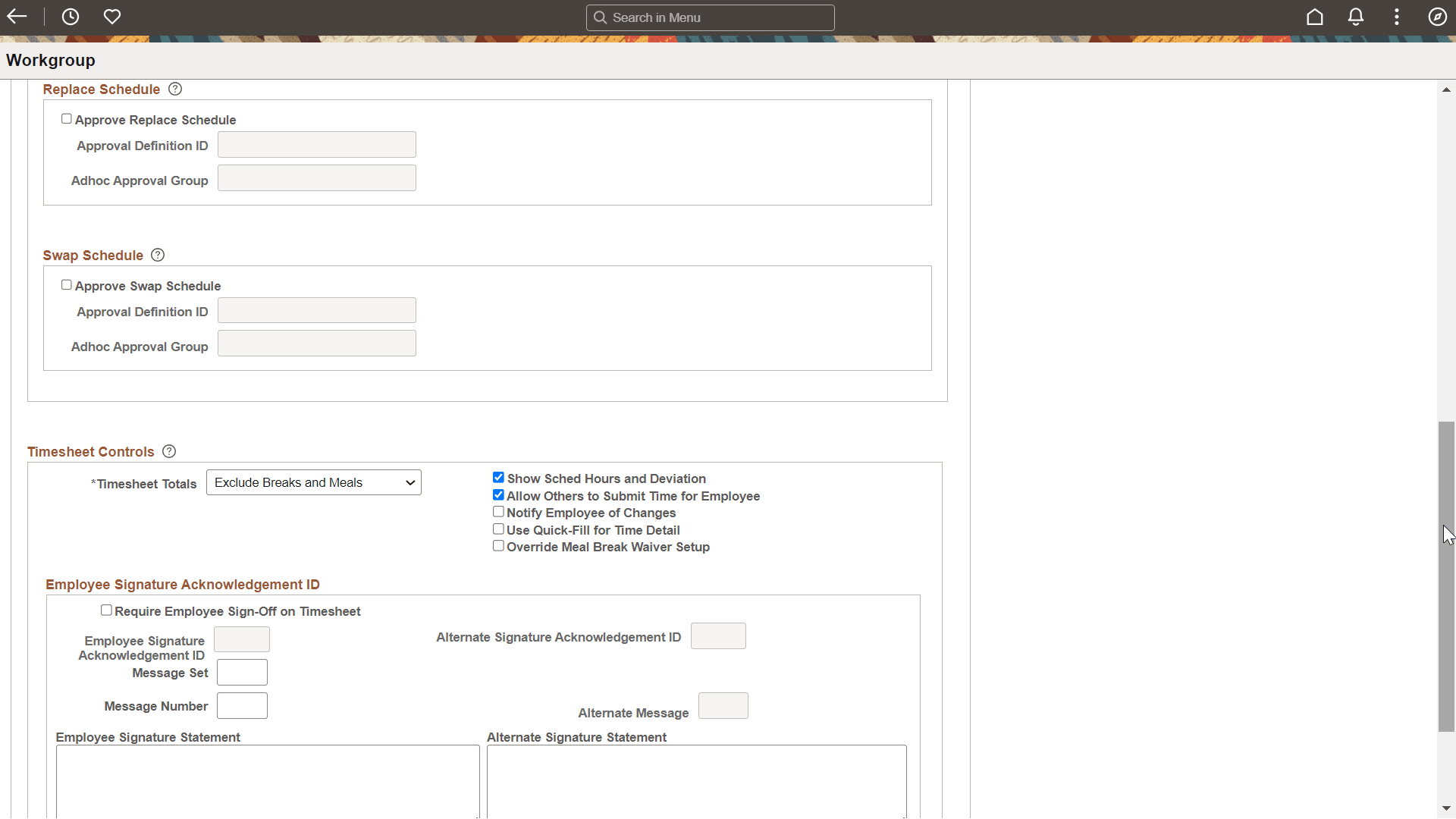
Task: Click the vertical scrollbar down arrow
Action: click(x=1446, y=808)
